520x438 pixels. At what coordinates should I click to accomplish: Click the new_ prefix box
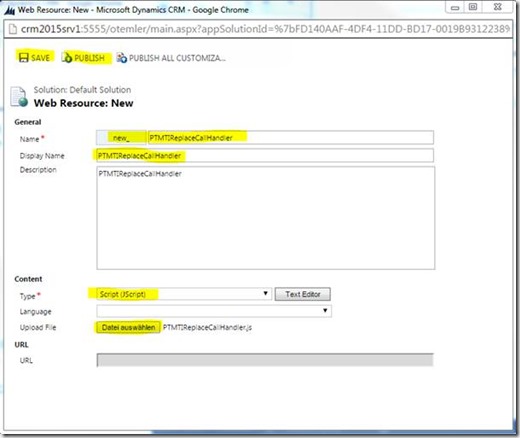coord(121,138)
